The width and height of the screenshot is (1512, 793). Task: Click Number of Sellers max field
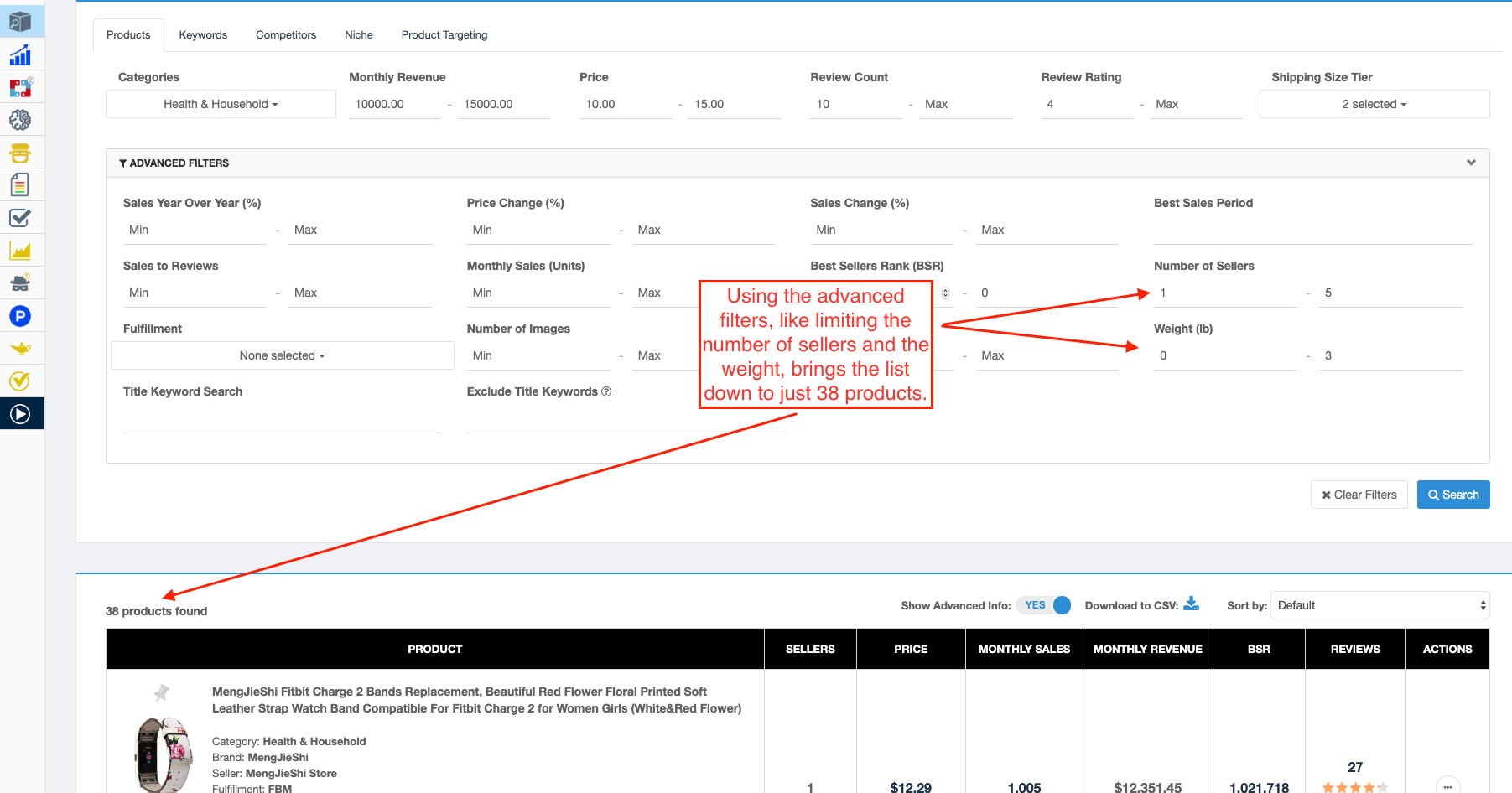[1390, 293]
